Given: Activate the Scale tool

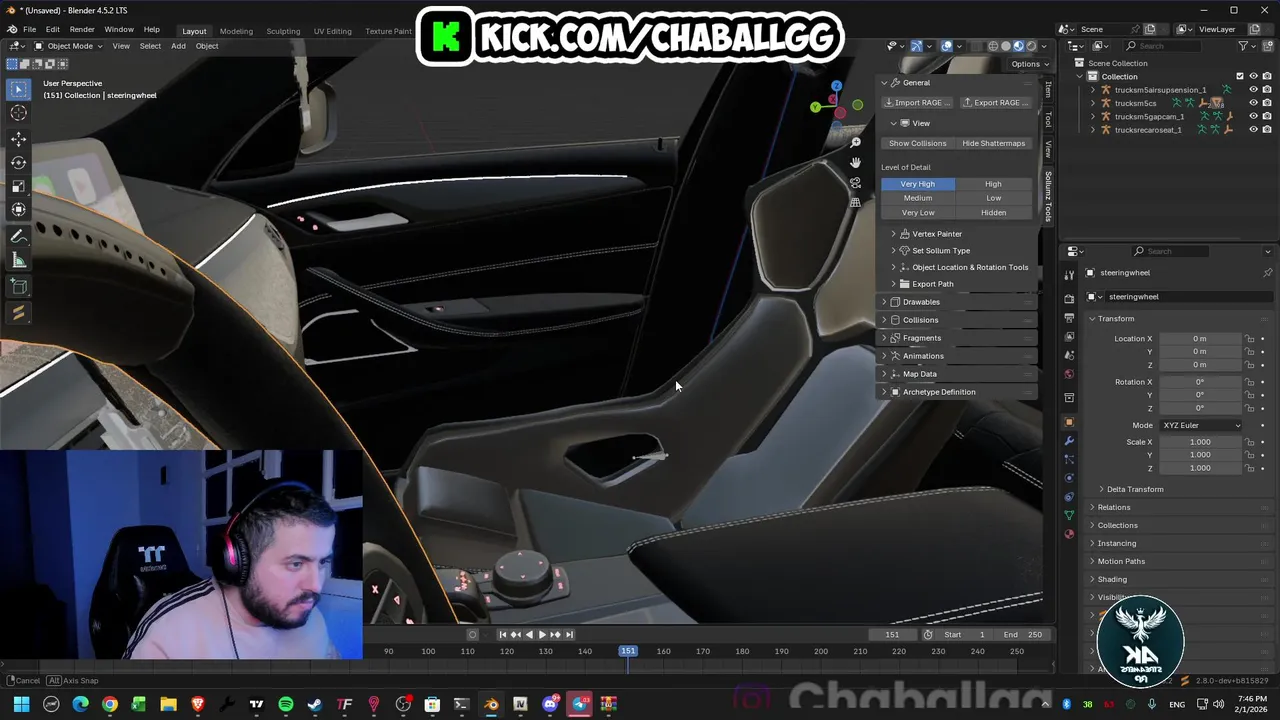Looking at the screenshot, I should coord(18,186).
